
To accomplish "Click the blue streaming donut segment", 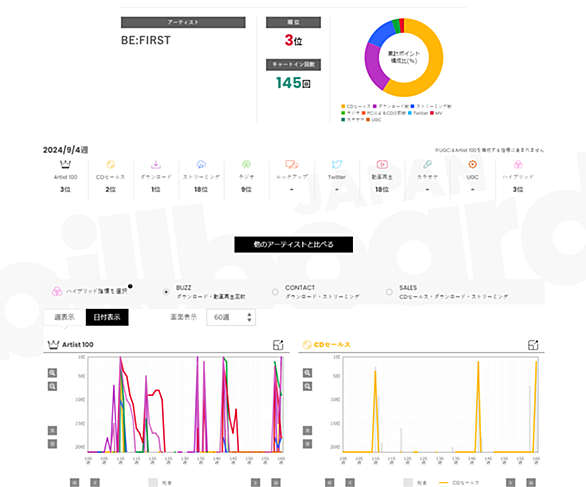I will point(382,34).
